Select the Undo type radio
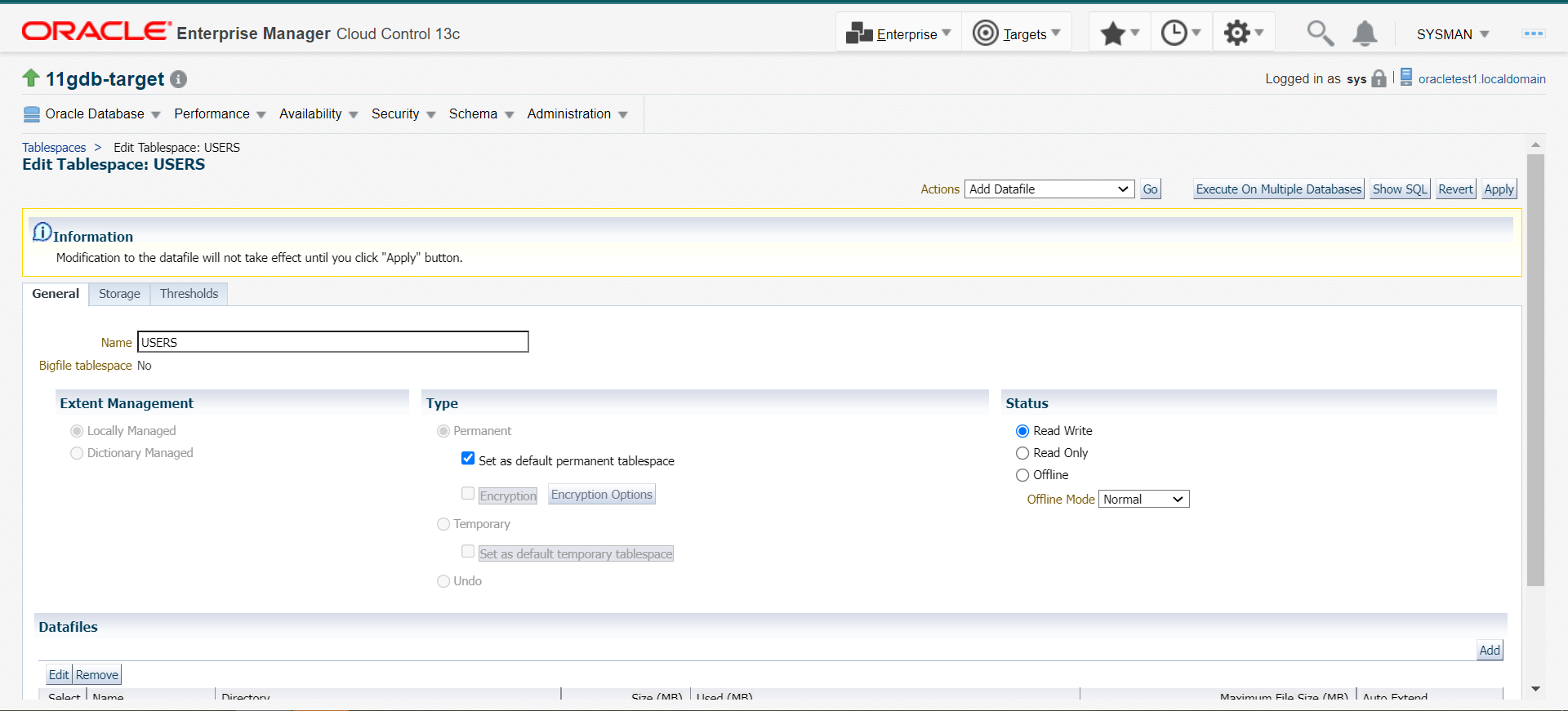The height and width of the screenshot is (711, 1568). pyautogui.click(x=443, y=581)
